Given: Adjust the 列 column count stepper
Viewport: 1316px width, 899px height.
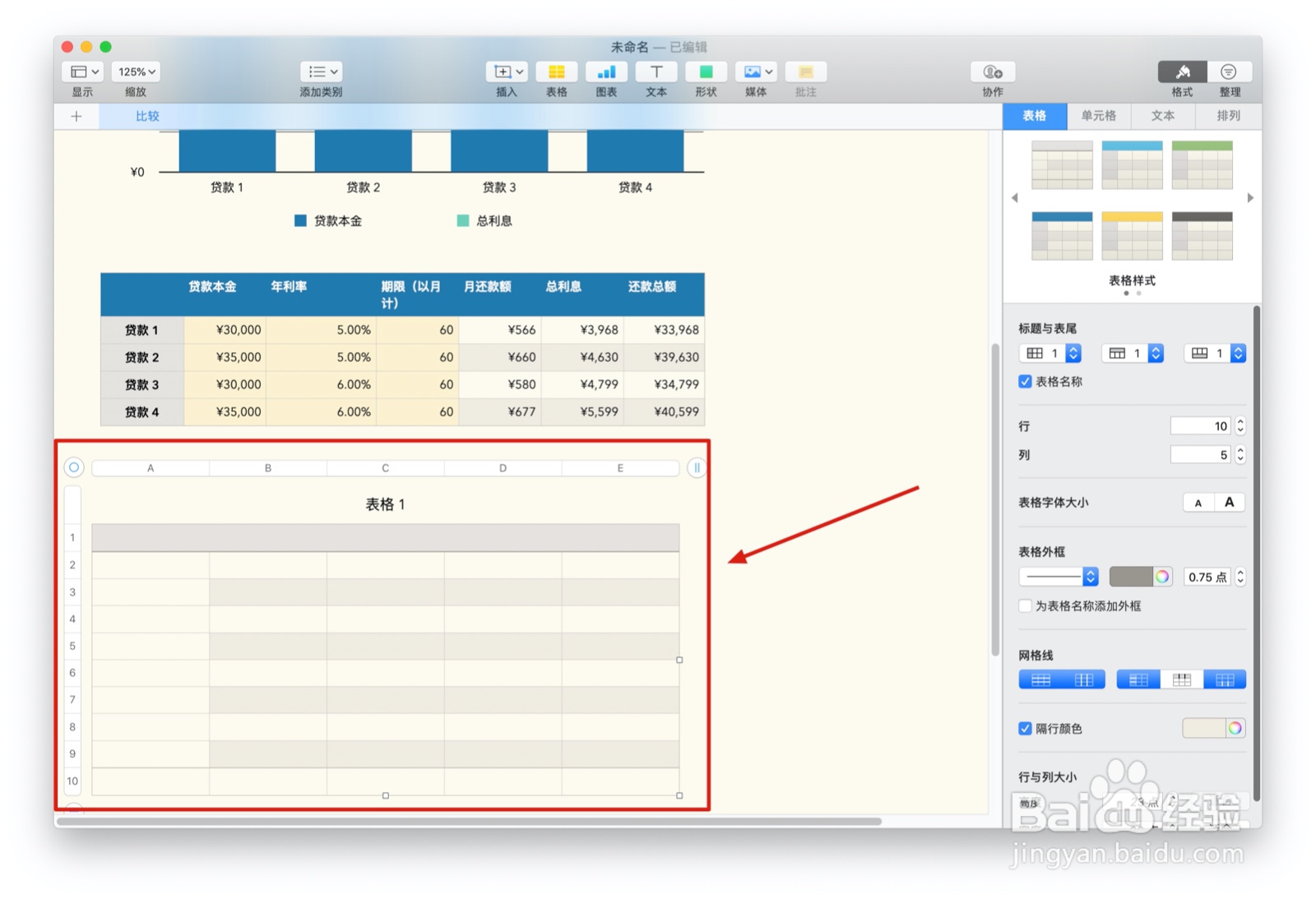Looking at the screenshot, I should tap(1240, 455).
